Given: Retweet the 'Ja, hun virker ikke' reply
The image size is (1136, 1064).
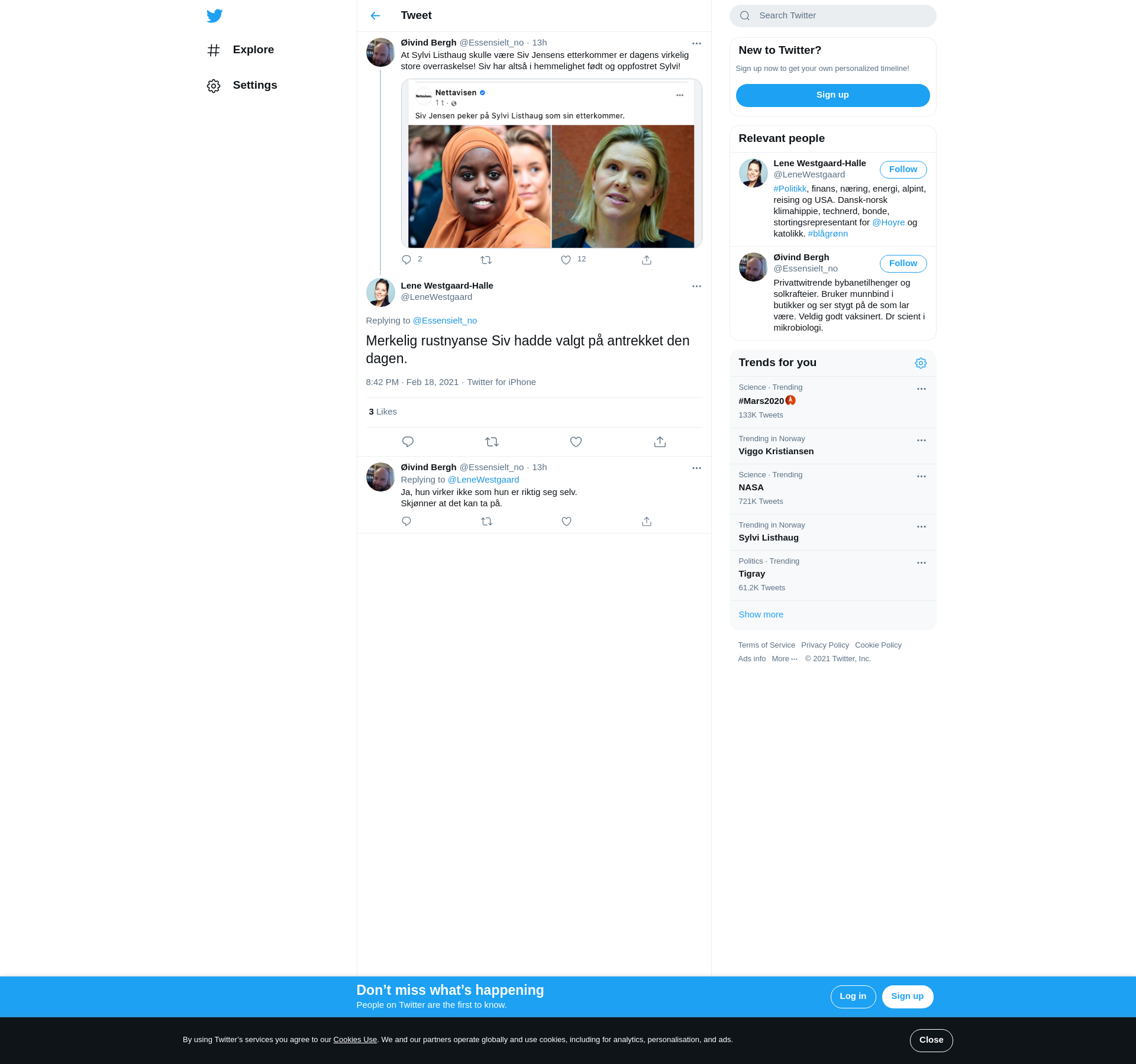Looking at the screenshot, I should pyautogui.click(x=486, y=521).
